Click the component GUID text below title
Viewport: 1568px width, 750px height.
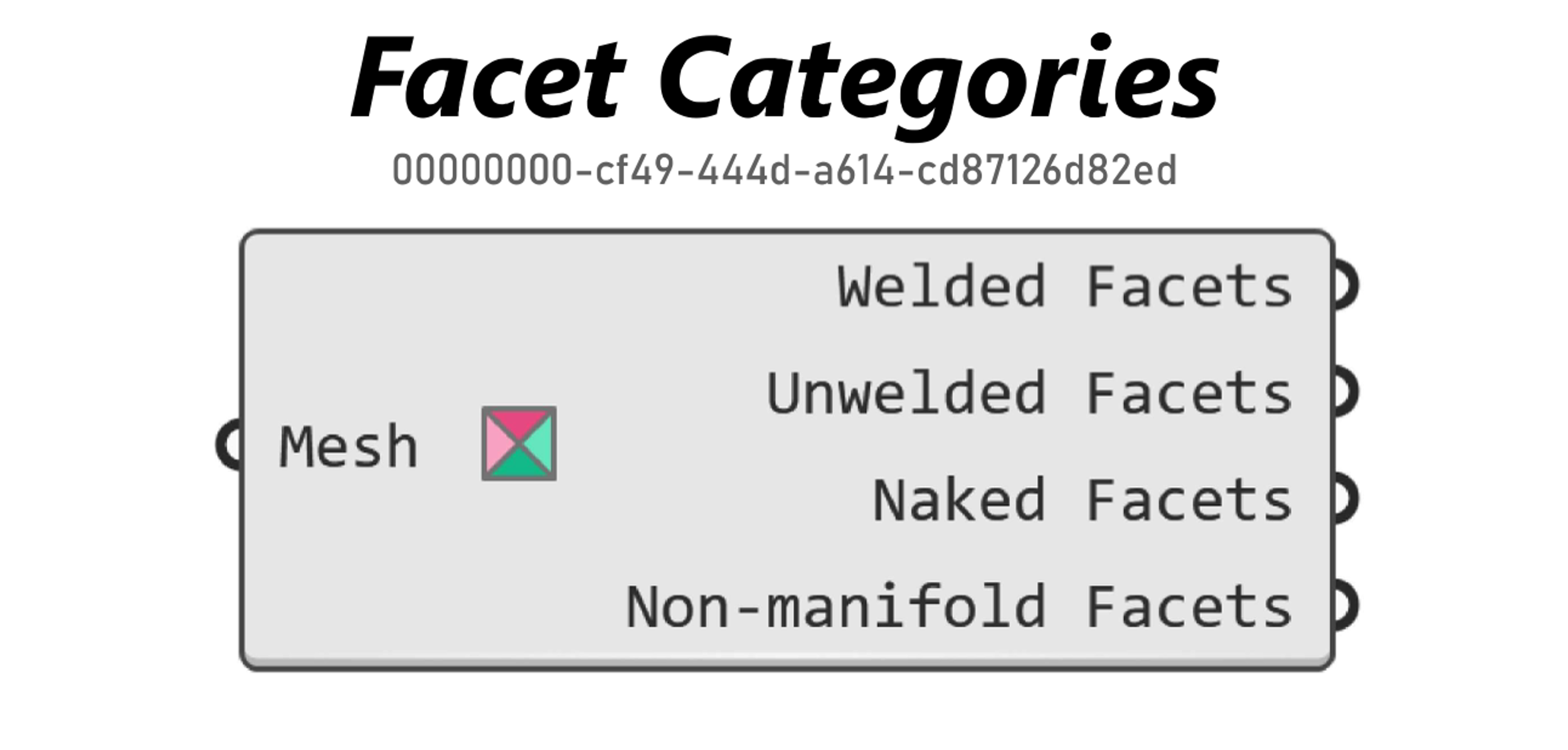click(784, 170)
